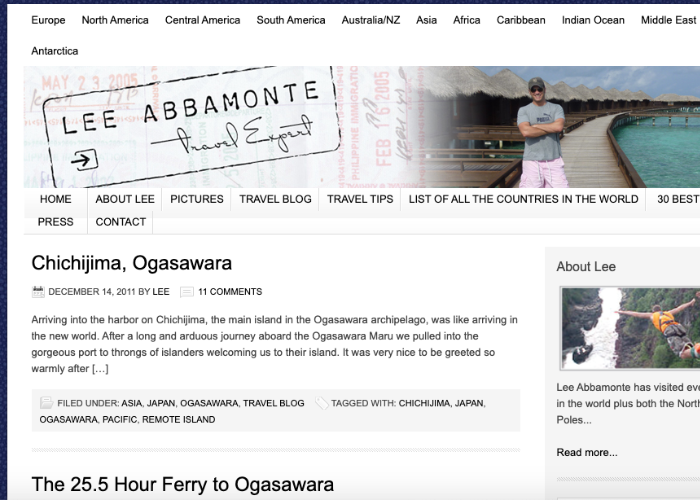The image size is (700, 500).
Task: Click the bungee jump thumbnail in sidebar
Action: 630,328
